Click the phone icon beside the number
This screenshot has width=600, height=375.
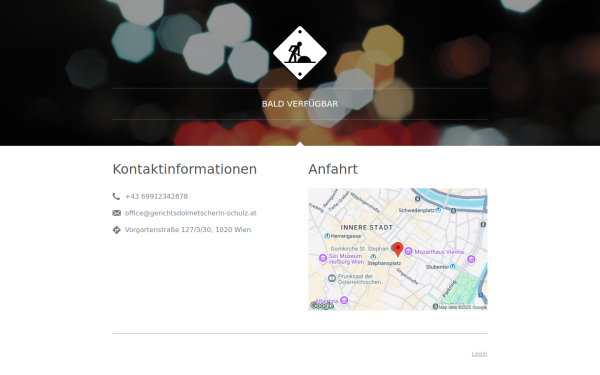[x=116, y=196]
